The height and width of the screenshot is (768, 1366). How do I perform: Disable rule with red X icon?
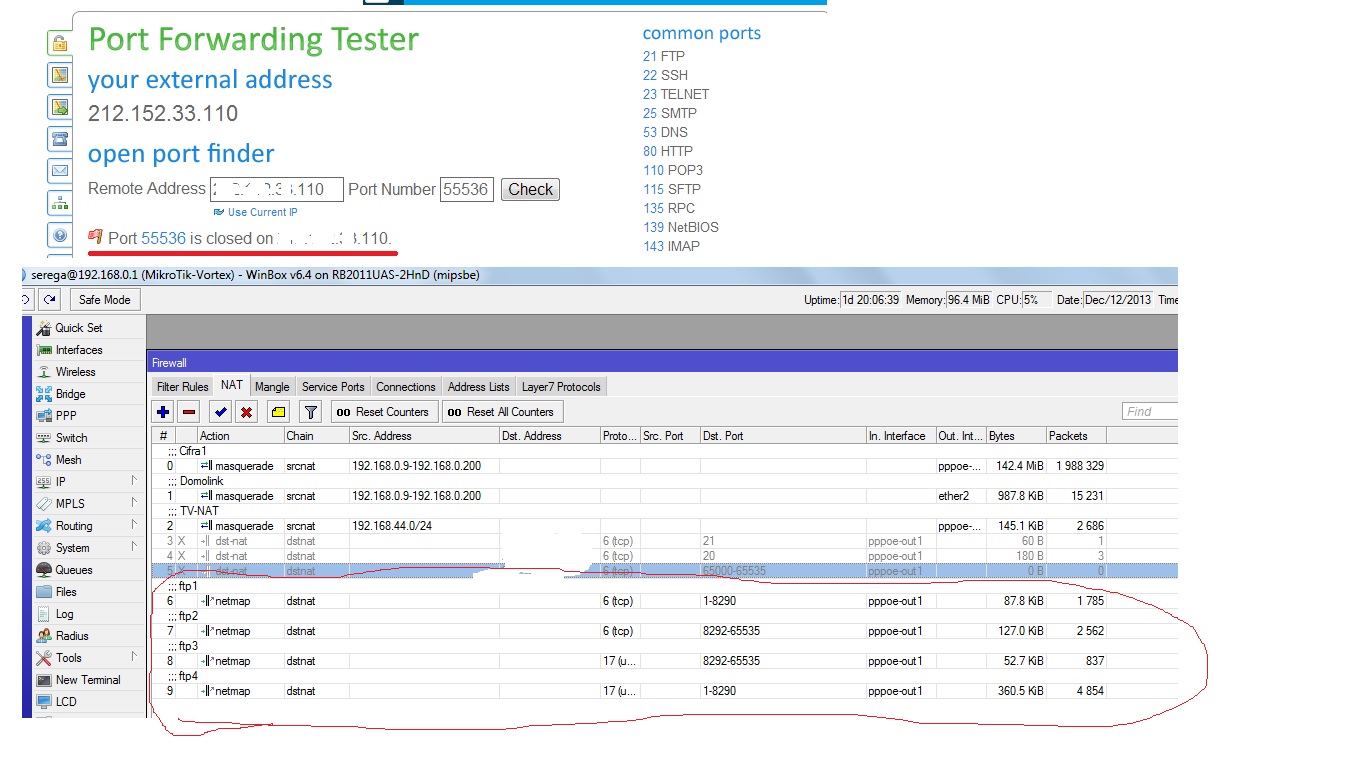point(246,412)
